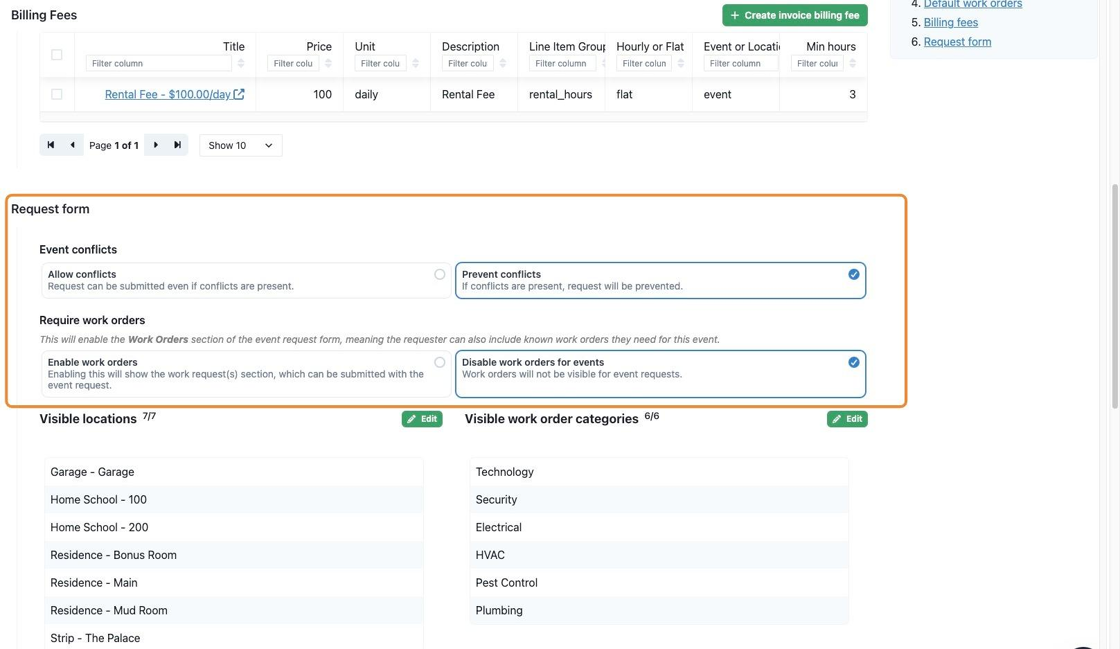Go to last page icon
Screen dimensions: 1120x649
177,145
